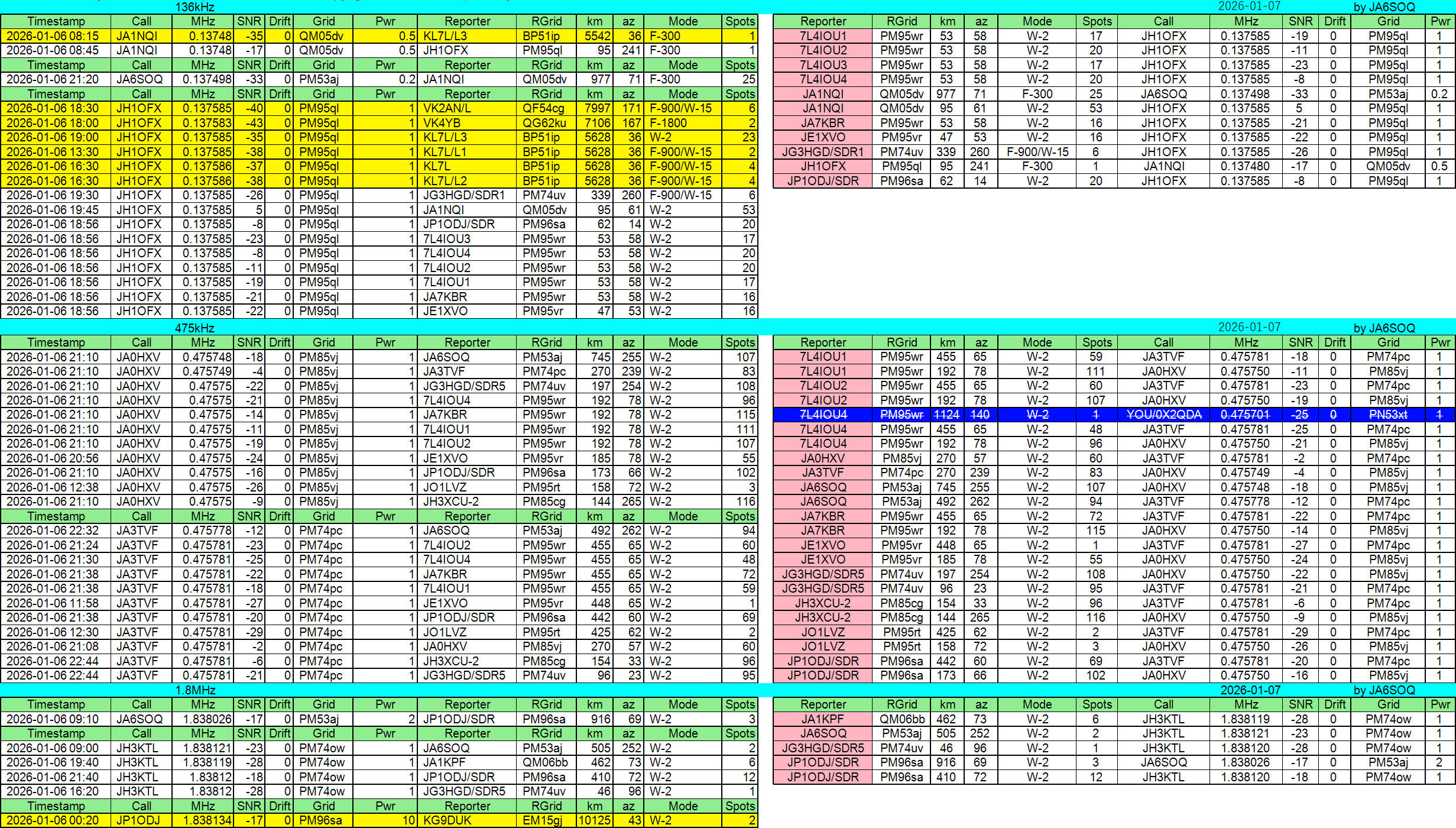Viewport: 1456px width, 828px height.
Task: Click the blue highlighted YOU/0X2QDA cell
Action: click(1163, 415)
